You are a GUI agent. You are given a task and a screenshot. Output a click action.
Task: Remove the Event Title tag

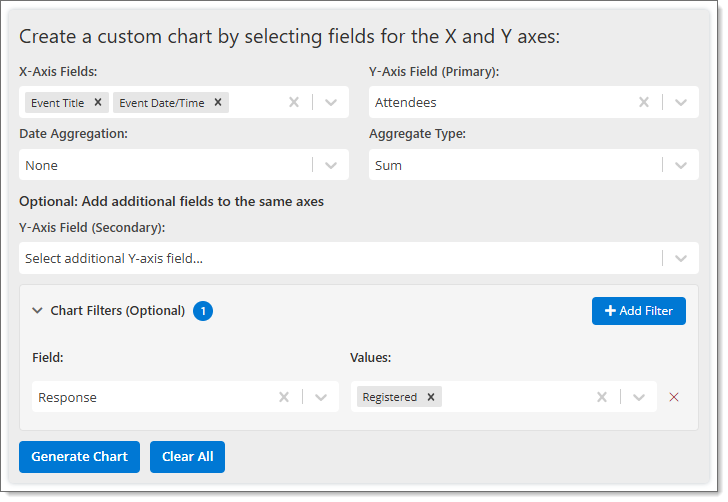[98, 102]
